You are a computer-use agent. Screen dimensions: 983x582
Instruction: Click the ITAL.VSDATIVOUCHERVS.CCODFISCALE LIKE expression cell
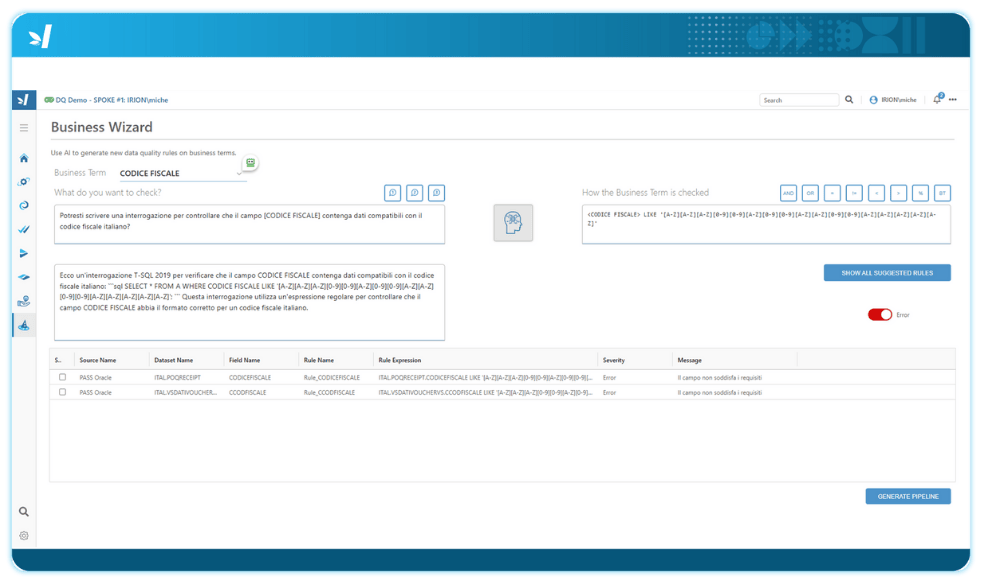tap(485, 393)
